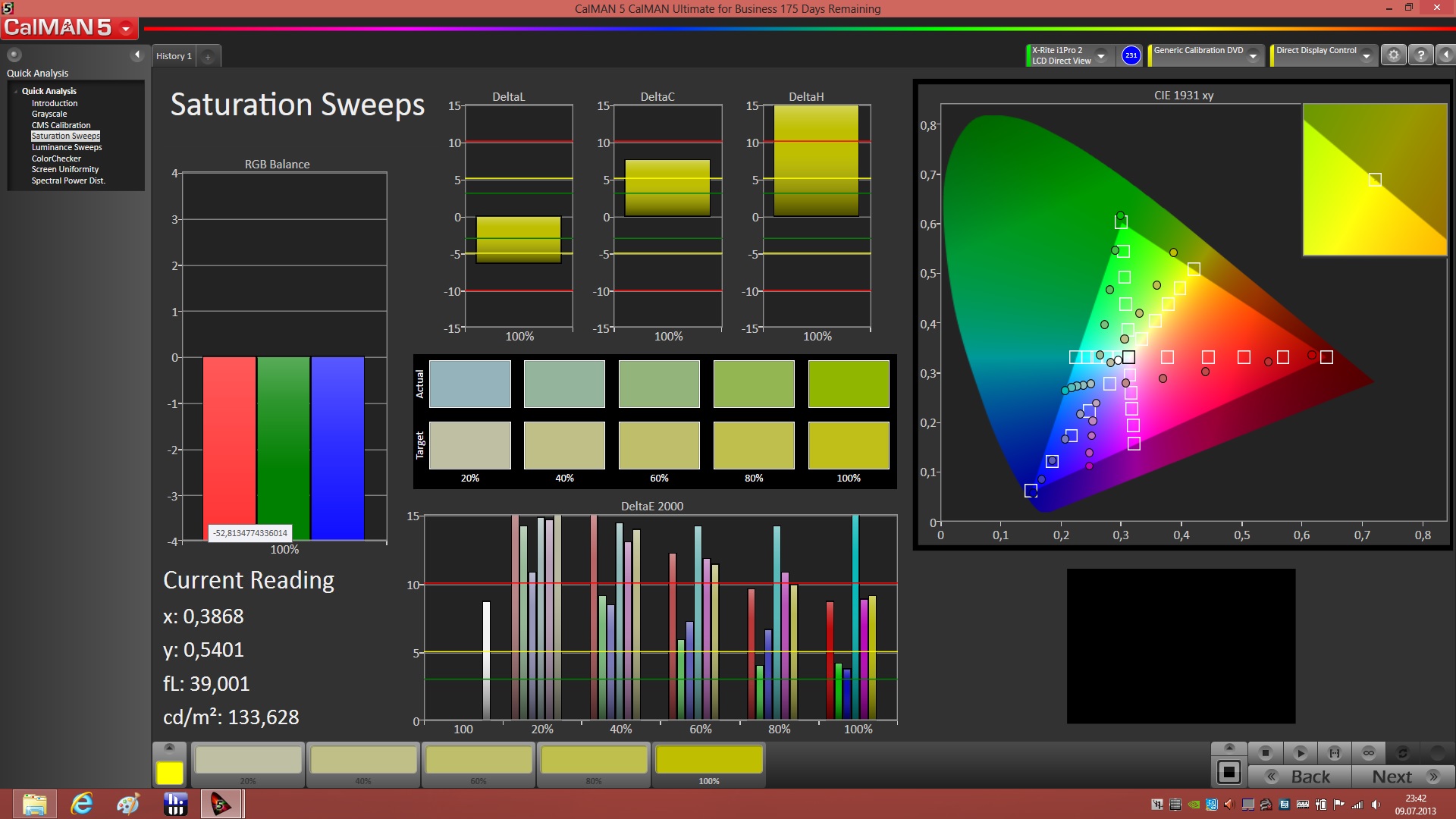Click the bracketed single-read icon
This screenshot has height=819, width=1456.
coord(1335,753)
